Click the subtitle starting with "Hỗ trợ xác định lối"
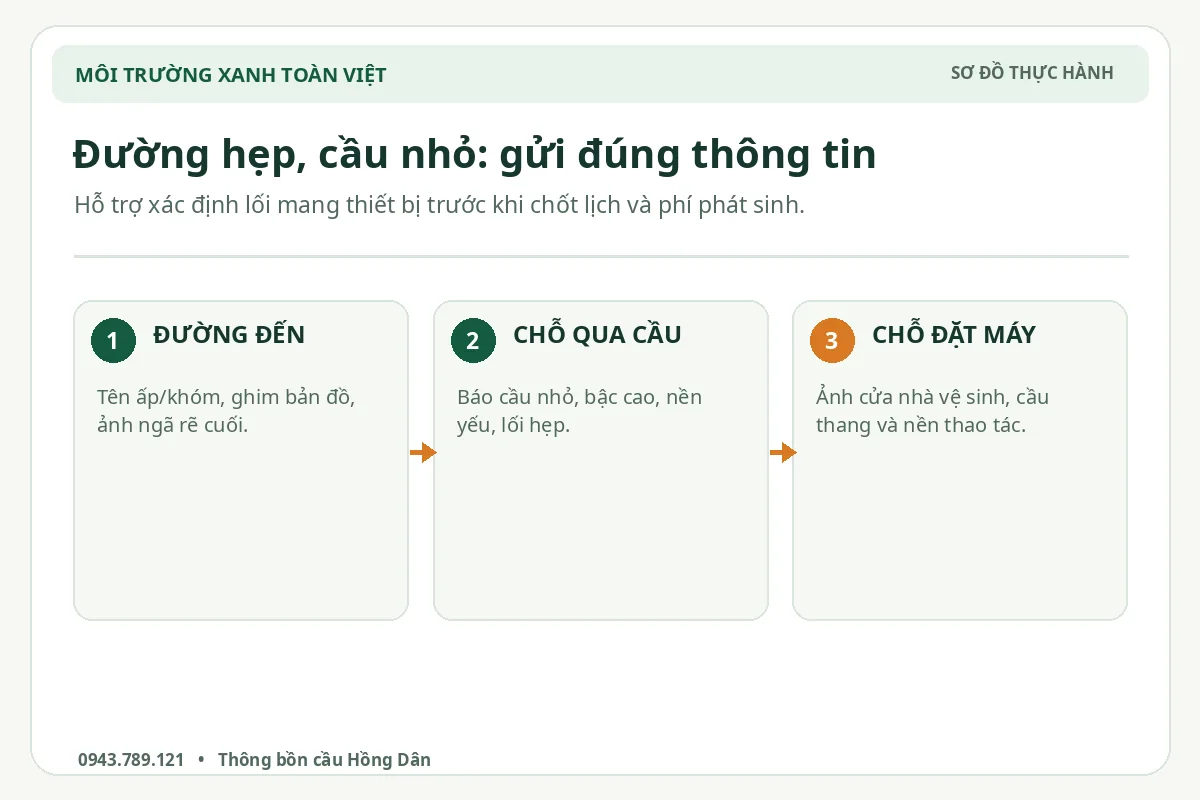Screen dimensions: 1200x800 439,206
